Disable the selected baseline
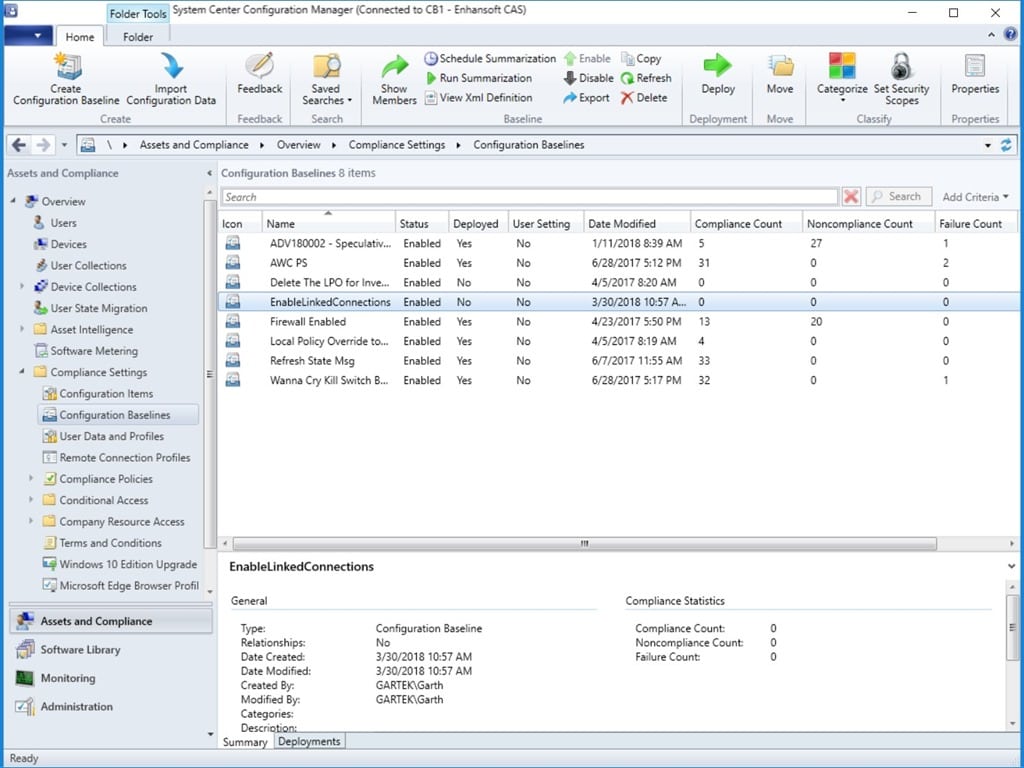This screenshot has height=768, width=1024. coord(588,78)
